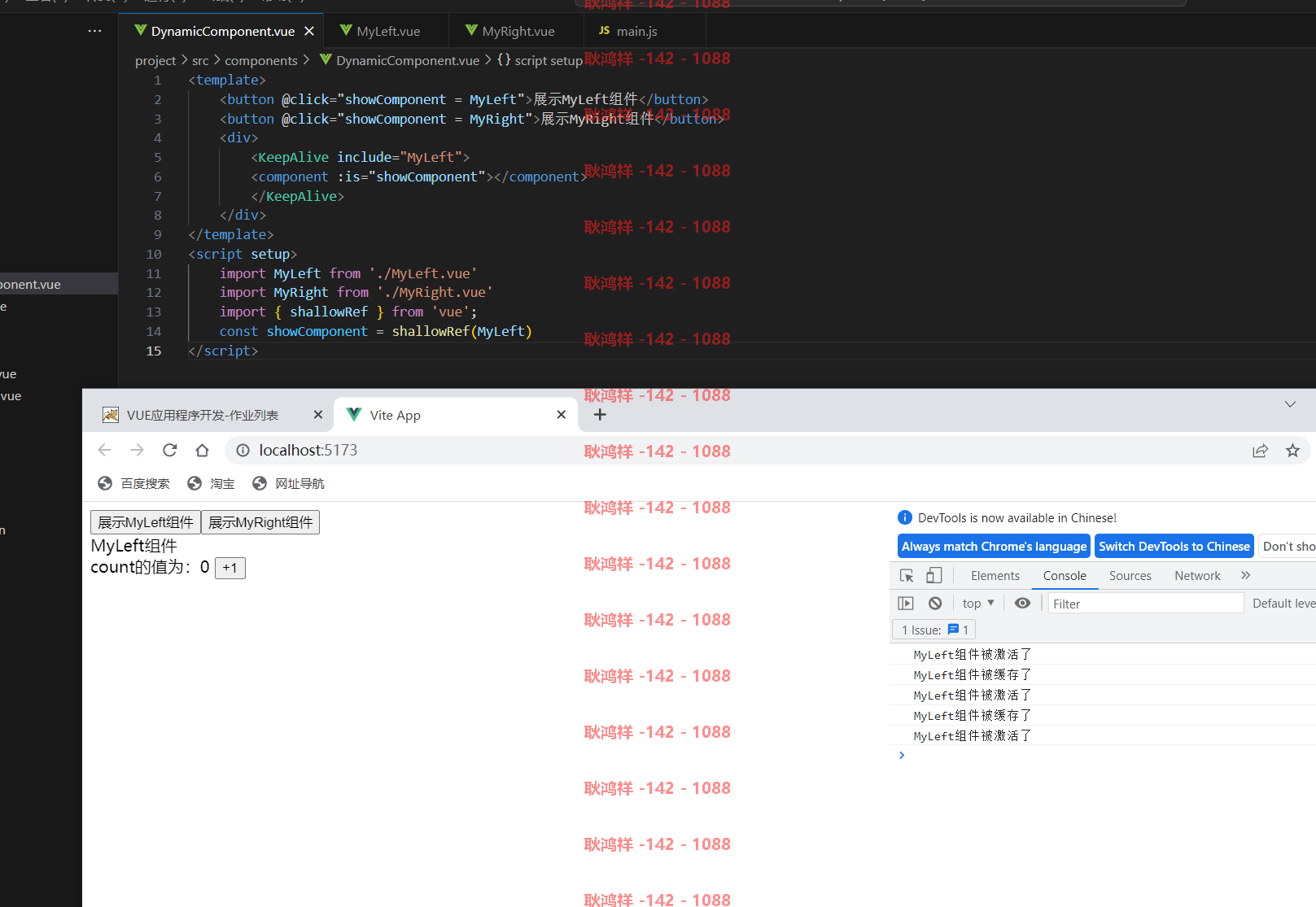Screen dimensions: 1316x907
Task: Open the Network DevTools tab
Action: point(1197,575)
